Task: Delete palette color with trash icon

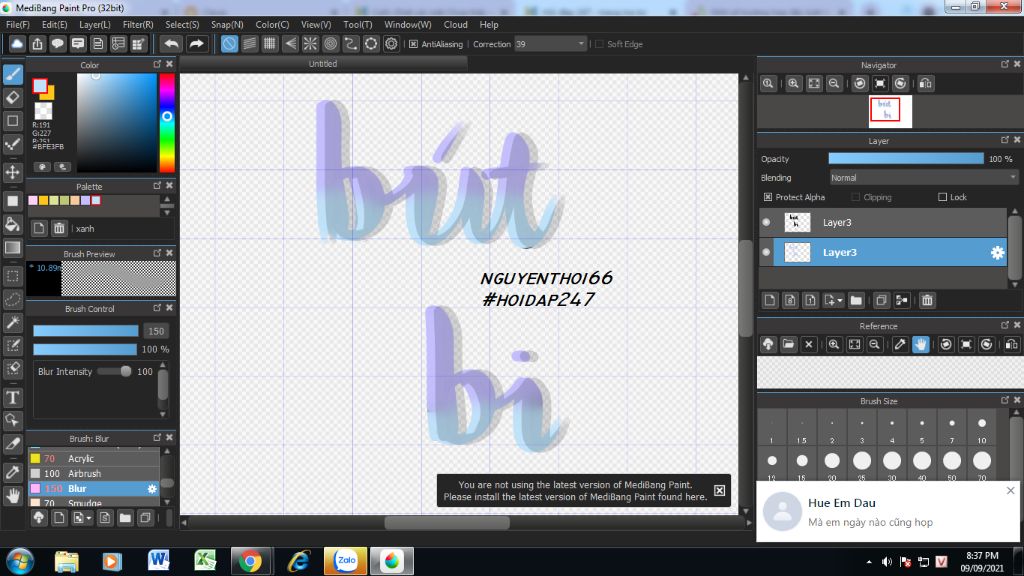Action: 59,228
